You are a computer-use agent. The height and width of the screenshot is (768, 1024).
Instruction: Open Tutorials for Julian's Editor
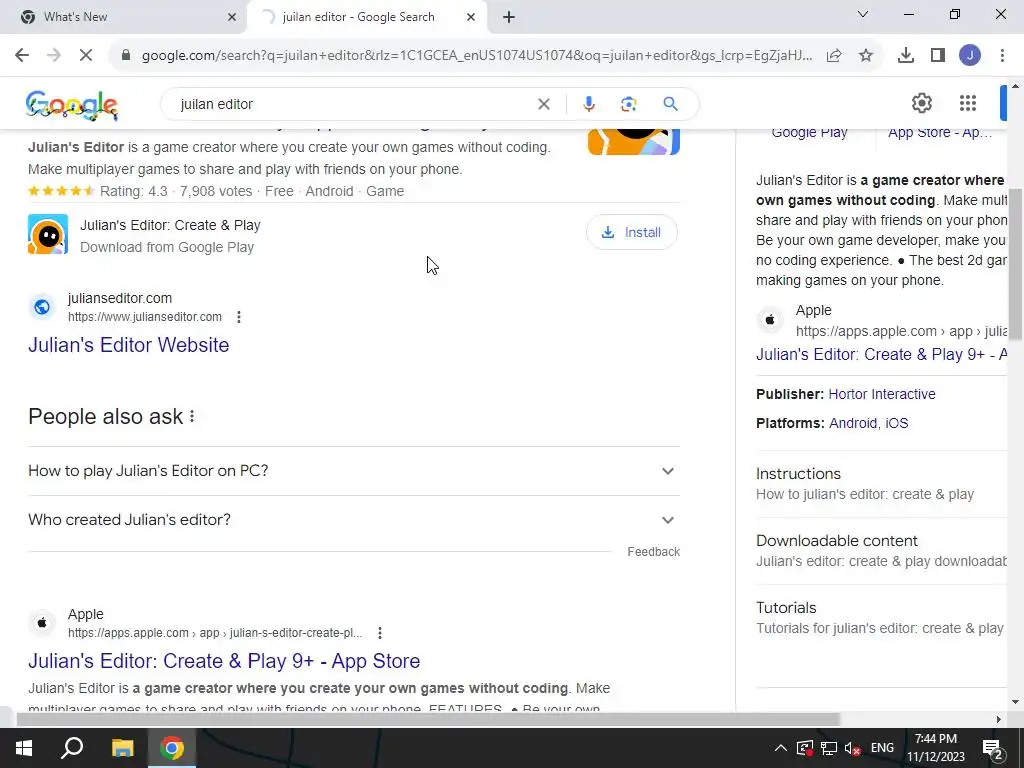[882, 618]
